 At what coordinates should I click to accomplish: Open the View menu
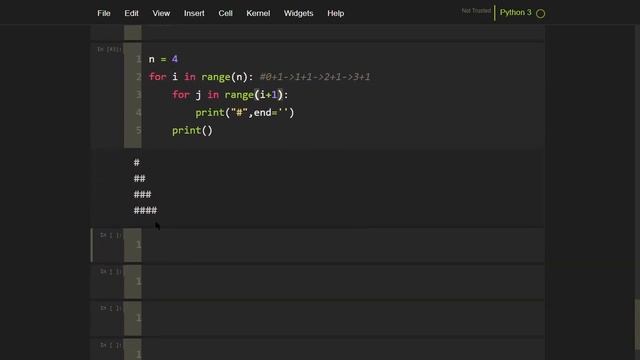(x=161, y=13)
